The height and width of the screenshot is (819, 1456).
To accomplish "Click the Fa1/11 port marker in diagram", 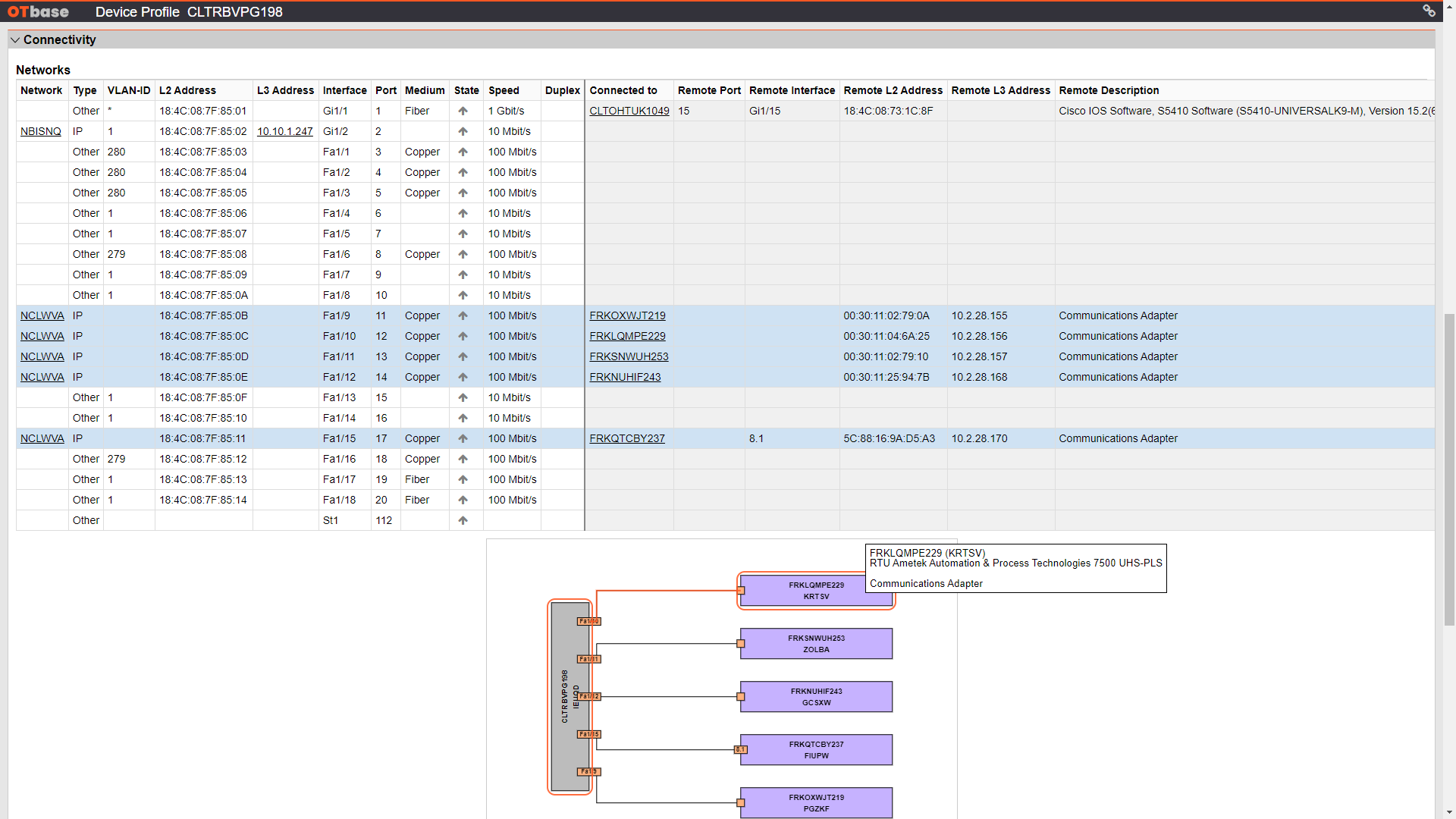I will [x=589, y=659].
